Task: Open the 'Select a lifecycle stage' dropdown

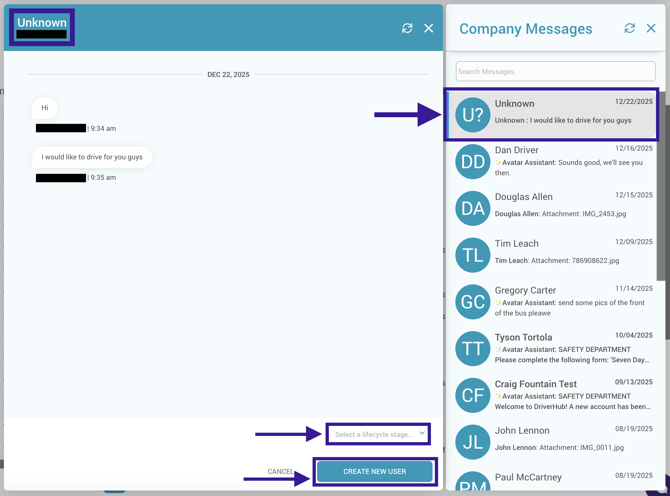Action: tap(378, 434)
